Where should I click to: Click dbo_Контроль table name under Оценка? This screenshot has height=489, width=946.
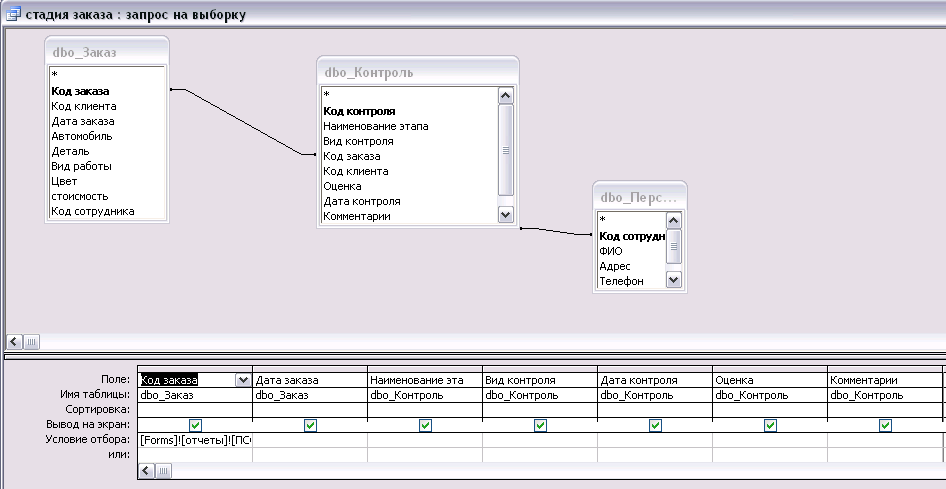[770, 395]
